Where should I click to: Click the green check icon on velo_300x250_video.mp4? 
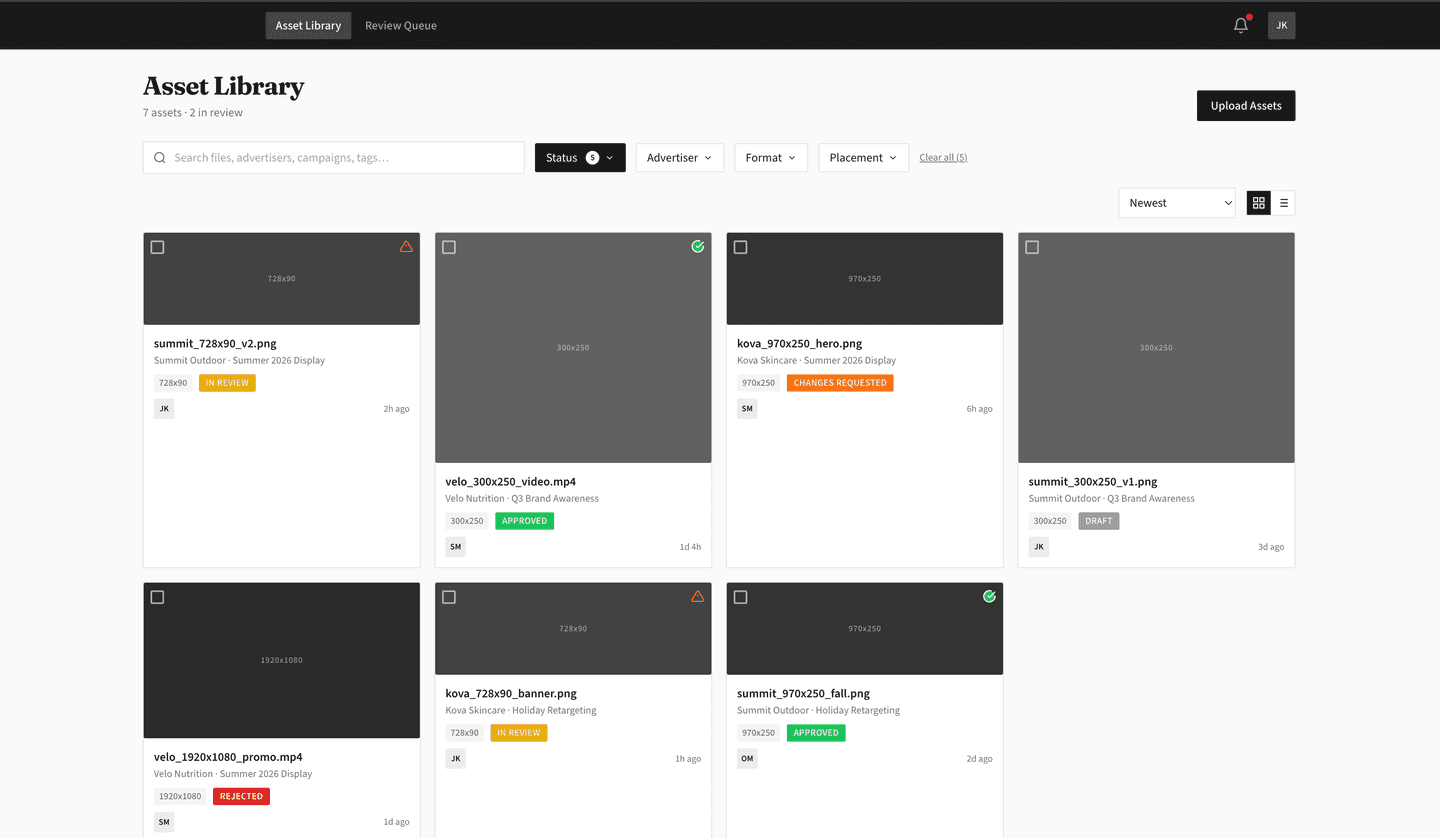697,246
